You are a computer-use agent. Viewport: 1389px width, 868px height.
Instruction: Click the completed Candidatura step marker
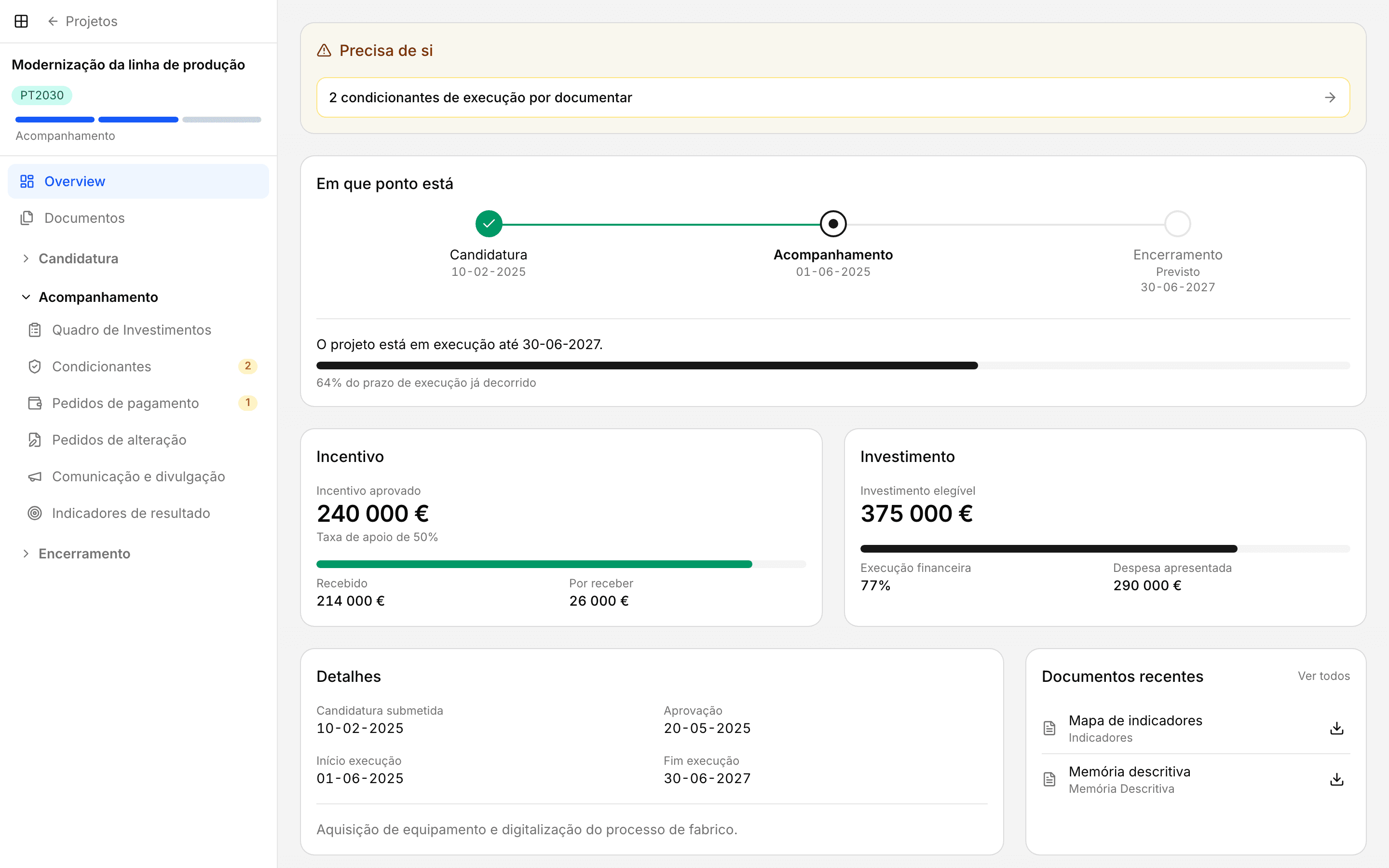click(489, 224)
